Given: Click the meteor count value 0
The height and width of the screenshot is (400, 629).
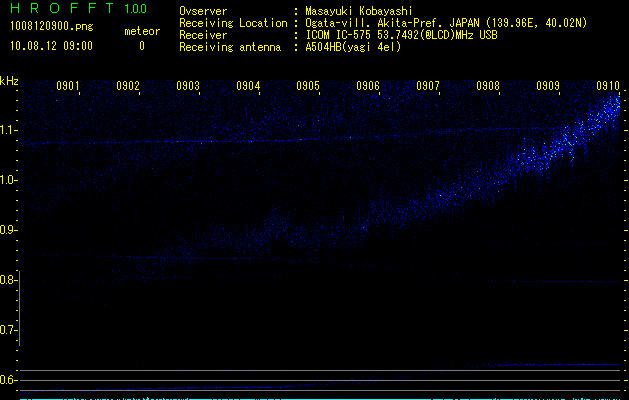Looking at the screenshot, I should [142, 46].
